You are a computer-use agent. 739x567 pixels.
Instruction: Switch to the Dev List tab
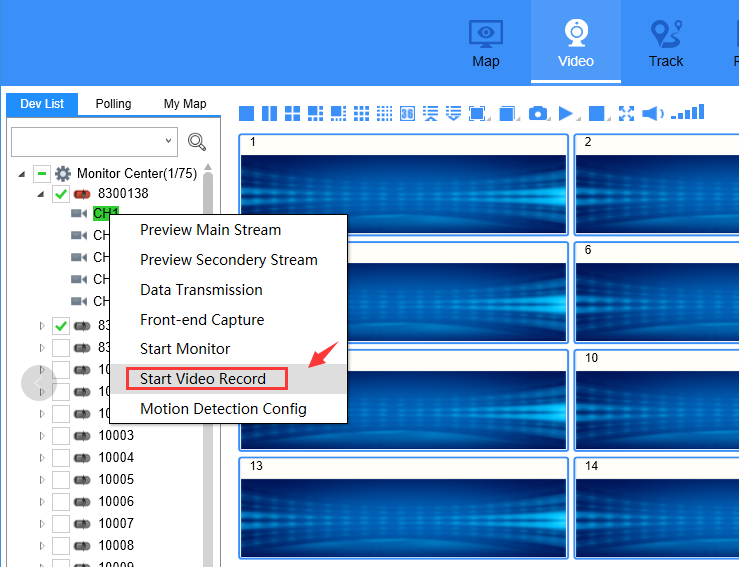pos(42,104)
